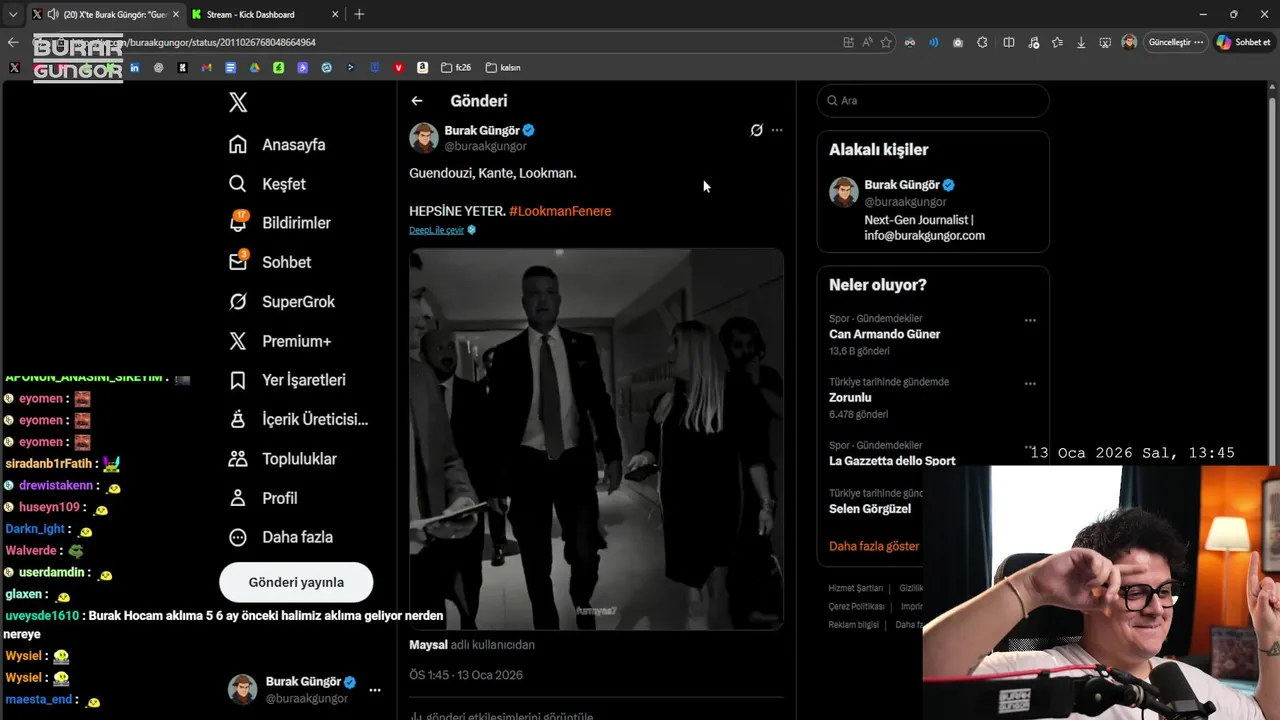This screenshot has height=720, width=1280.
Task: Click Daha fazla göster under trends
Action: 874,546
